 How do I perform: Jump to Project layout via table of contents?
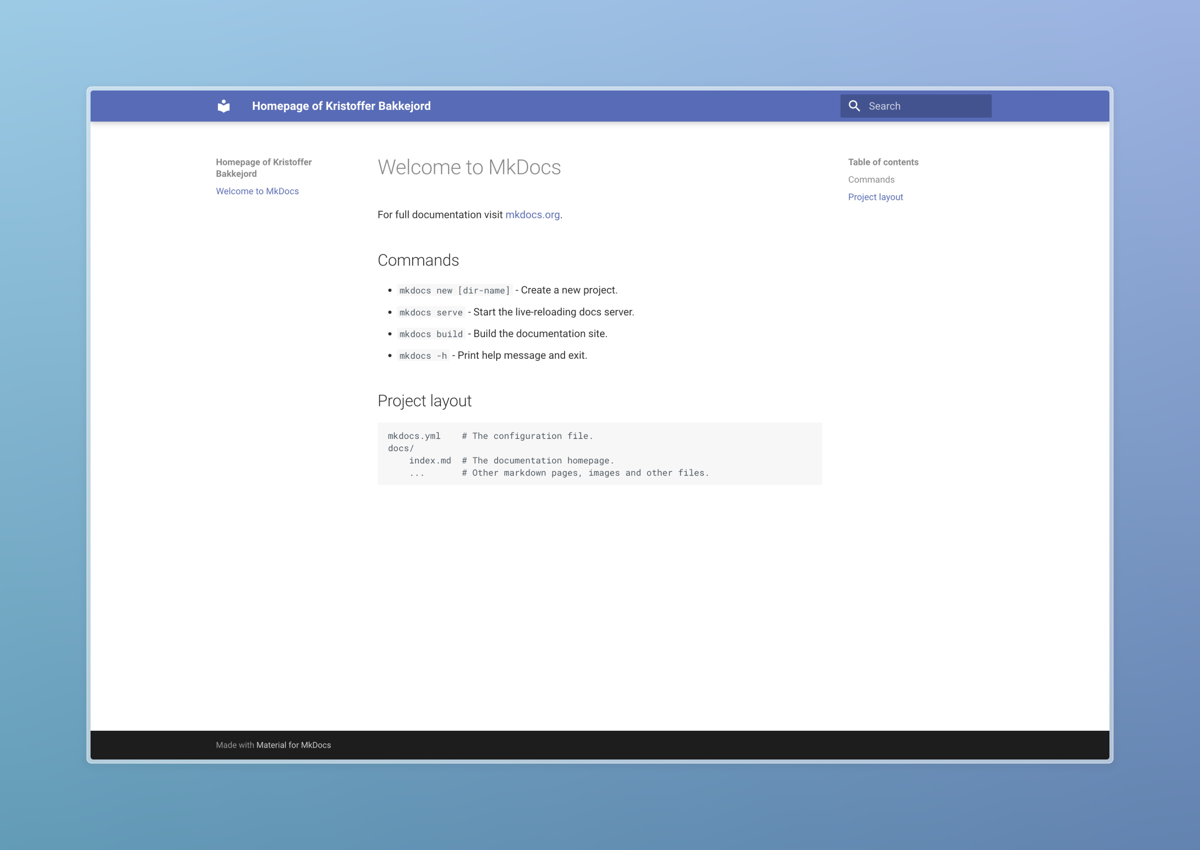pyautogui.click(x=875, y=197)
